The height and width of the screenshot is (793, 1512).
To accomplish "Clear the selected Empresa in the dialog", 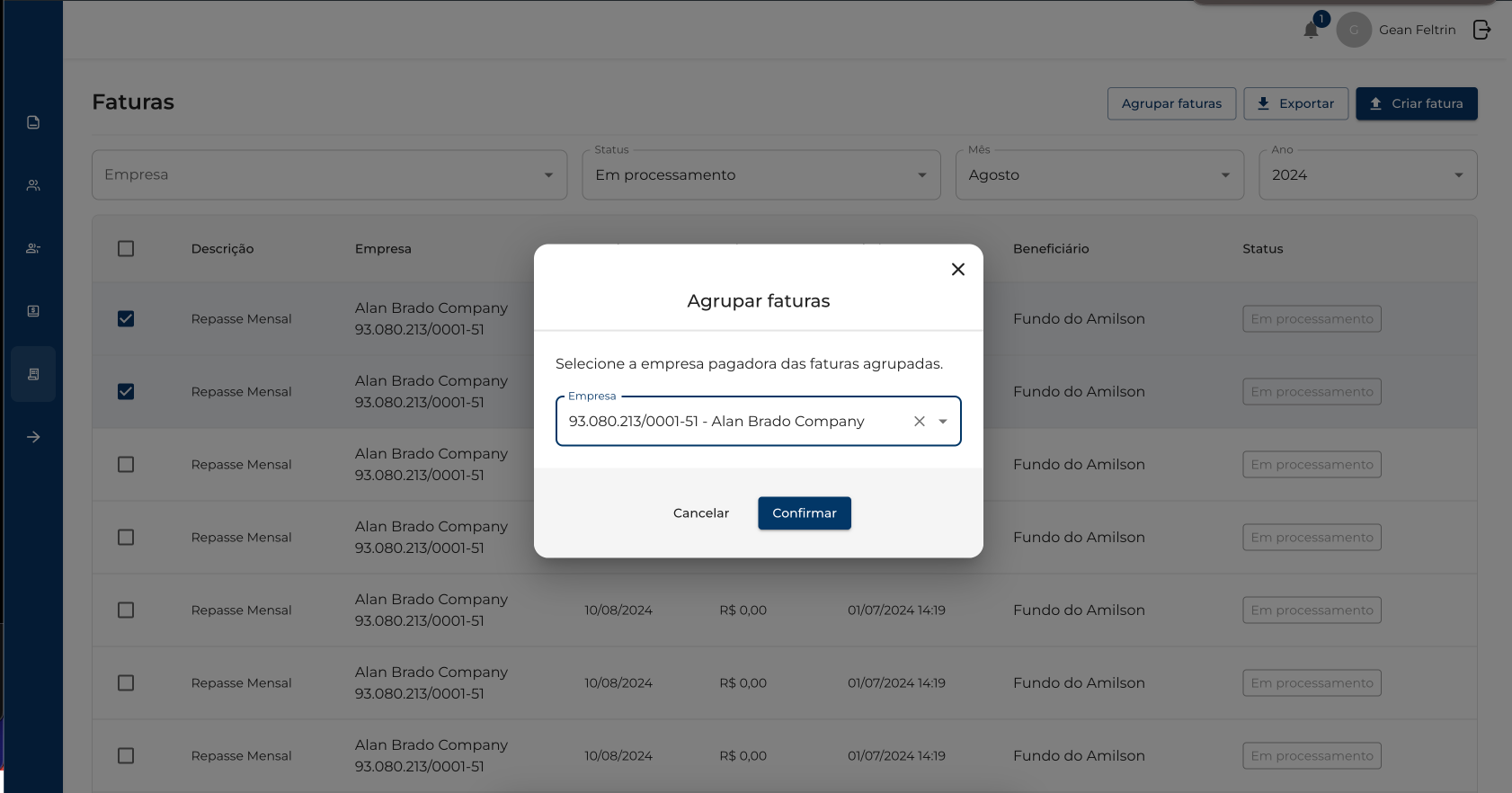I will click(920, 421).
